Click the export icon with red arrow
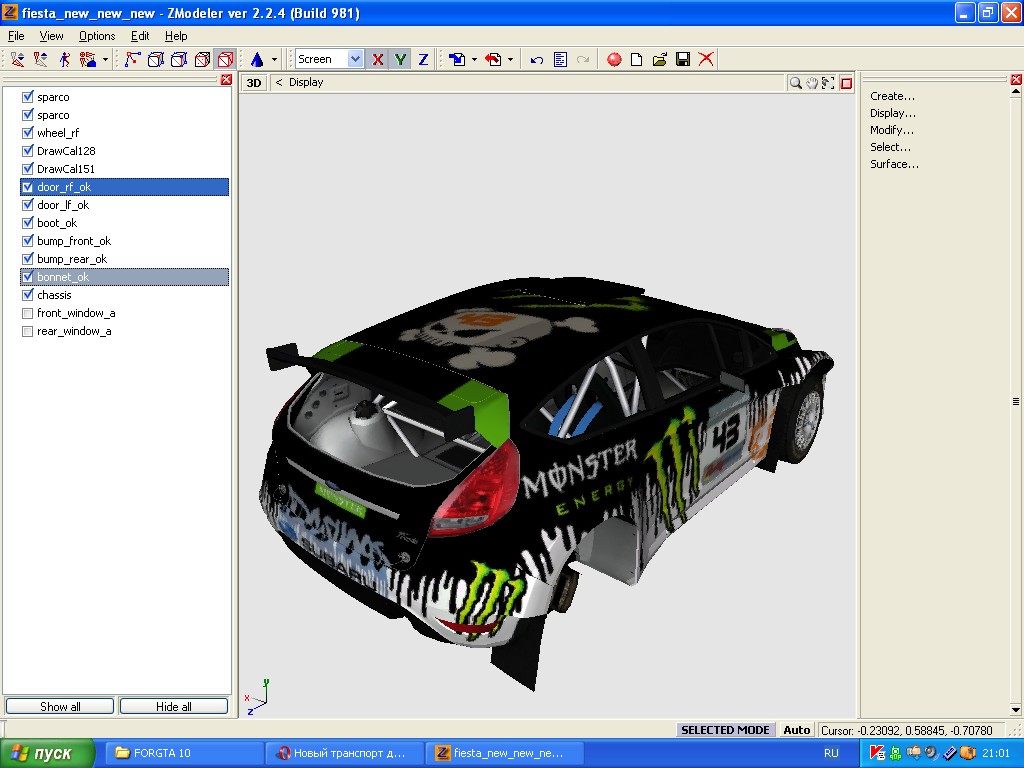1024x768 pixels. tap(494, 59)
